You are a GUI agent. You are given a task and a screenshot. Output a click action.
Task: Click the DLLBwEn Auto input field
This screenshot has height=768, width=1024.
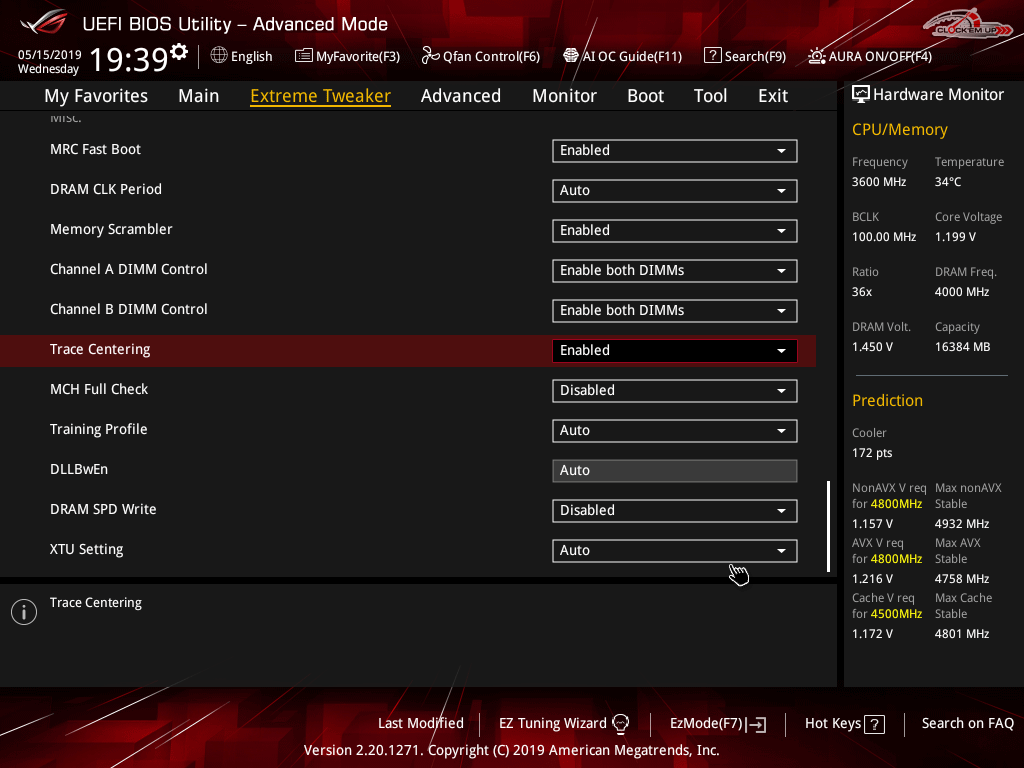674,471
